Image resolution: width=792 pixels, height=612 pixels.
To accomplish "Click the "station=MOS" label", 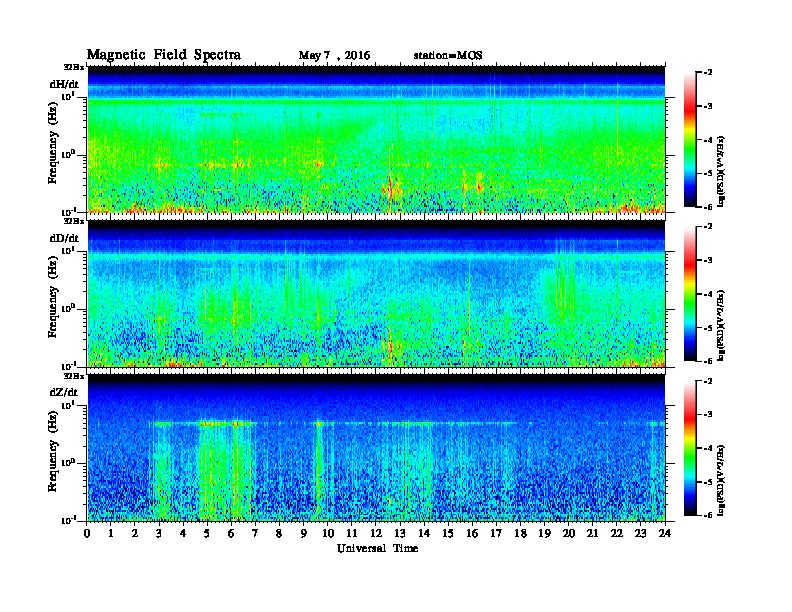I will point(448,56).
